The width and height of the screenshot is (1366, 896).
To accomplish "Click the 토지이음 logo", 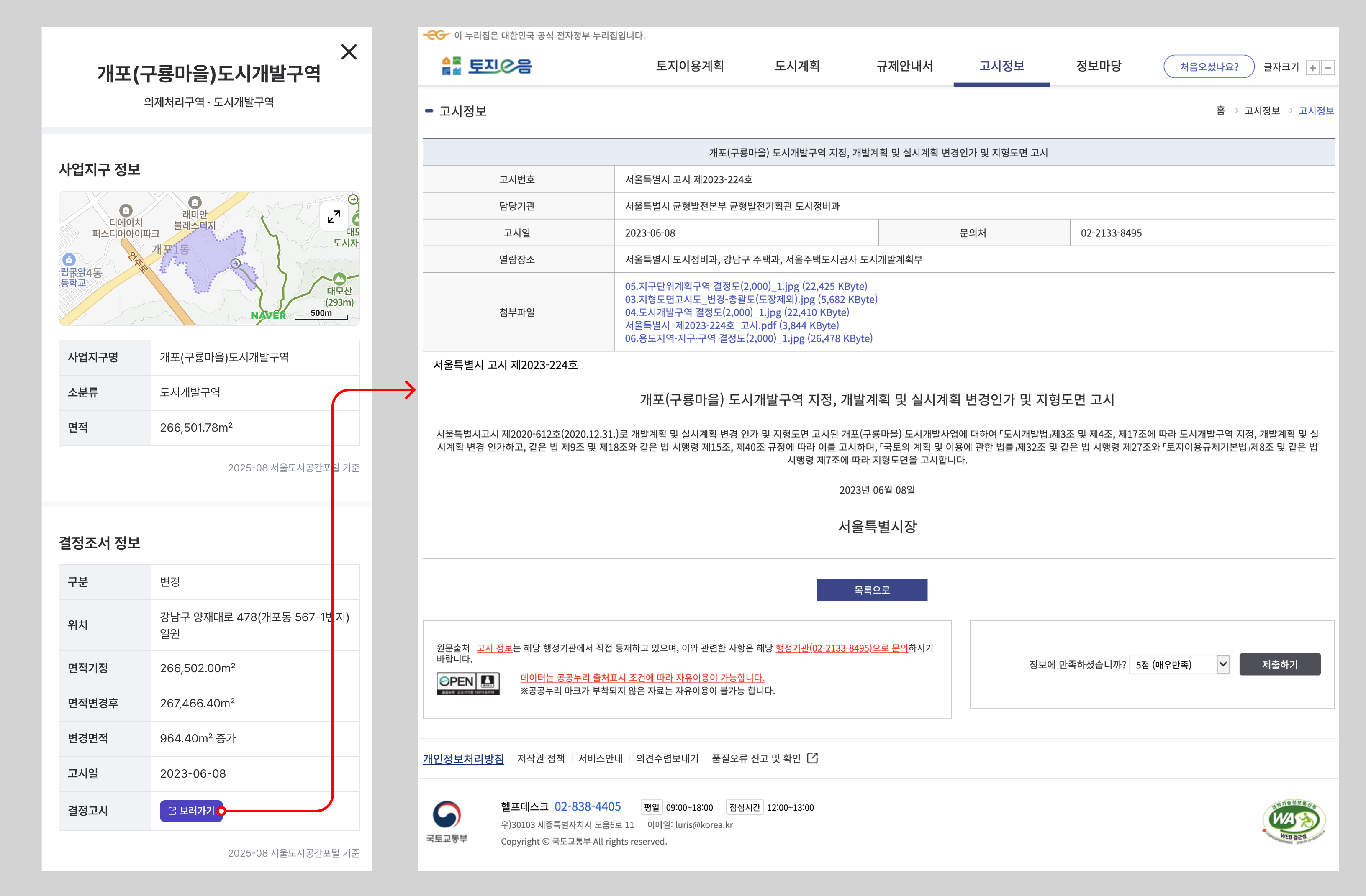I will 487,66.
